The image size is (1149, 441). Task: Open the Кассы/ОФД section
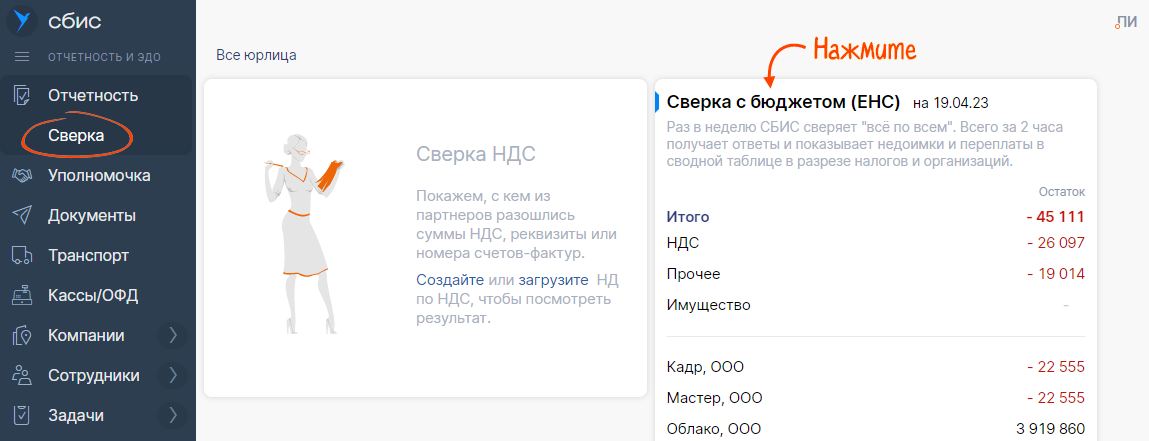click(x=93, y=296)
